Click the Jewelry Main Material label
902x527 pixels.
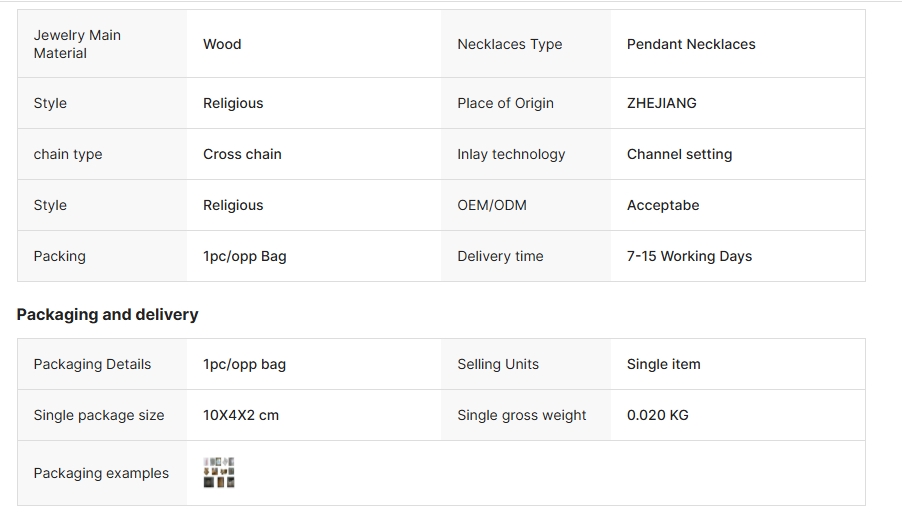pos(77,44)
